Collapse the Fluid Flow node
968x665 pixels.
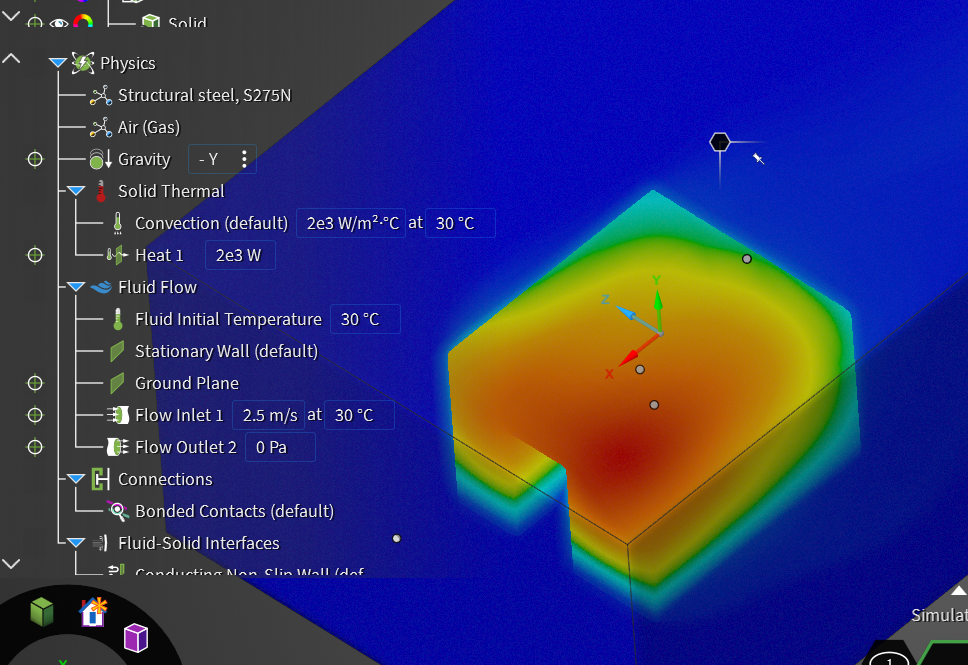tap(76, 287)
